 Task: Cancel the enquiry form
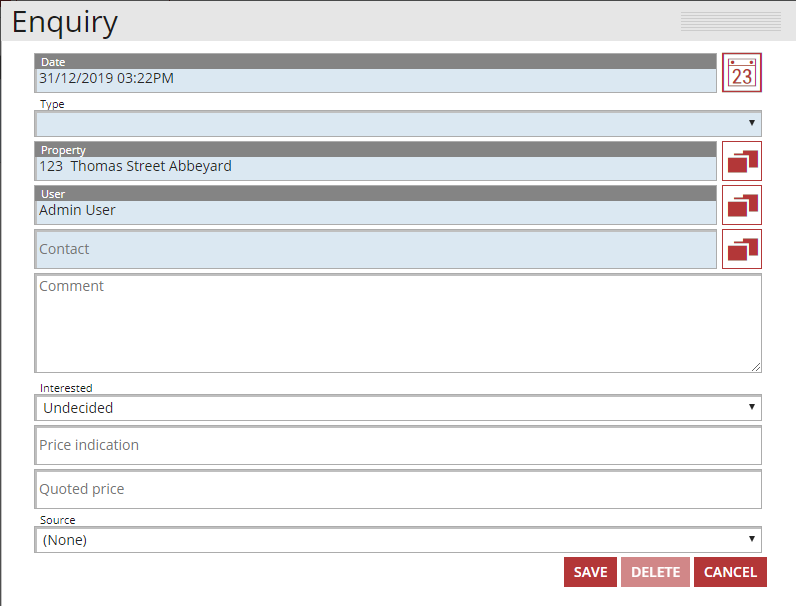[x=730, y=572]
